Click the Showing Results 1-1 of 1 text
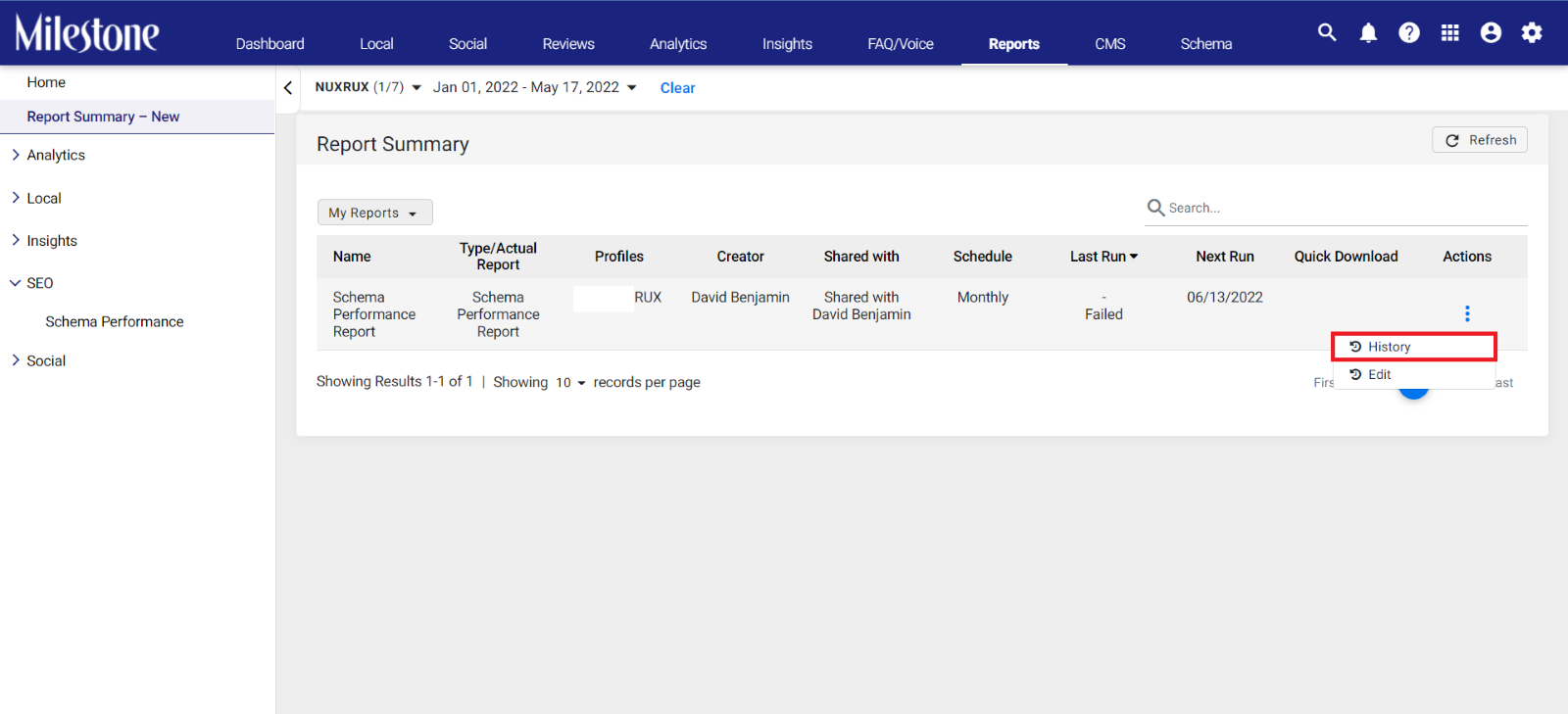1568x714 pixels. (x=394, y=382)
